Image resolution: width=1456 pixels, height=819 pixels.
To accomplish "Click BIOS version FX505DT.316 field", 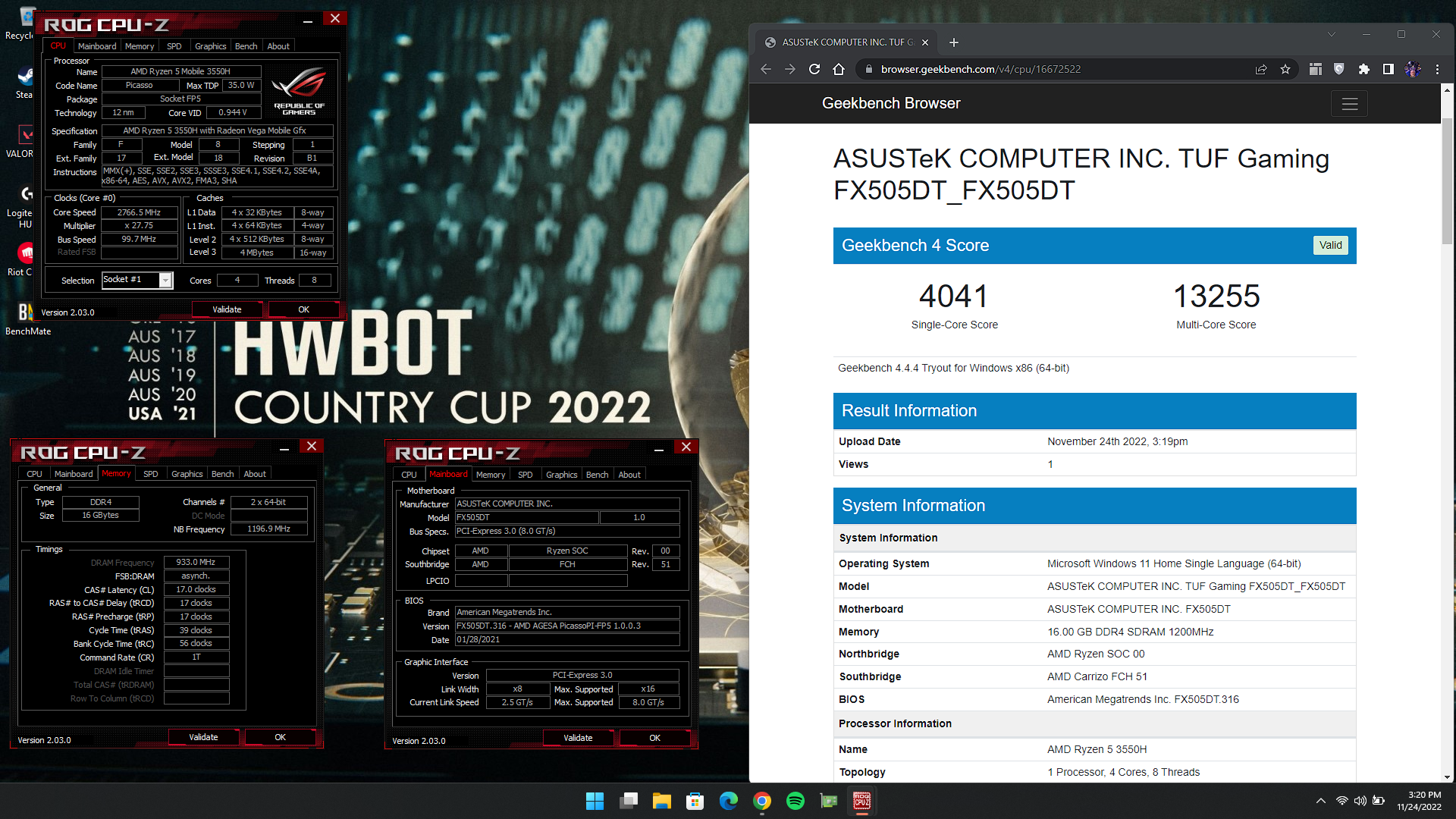I will pos(567,626).
